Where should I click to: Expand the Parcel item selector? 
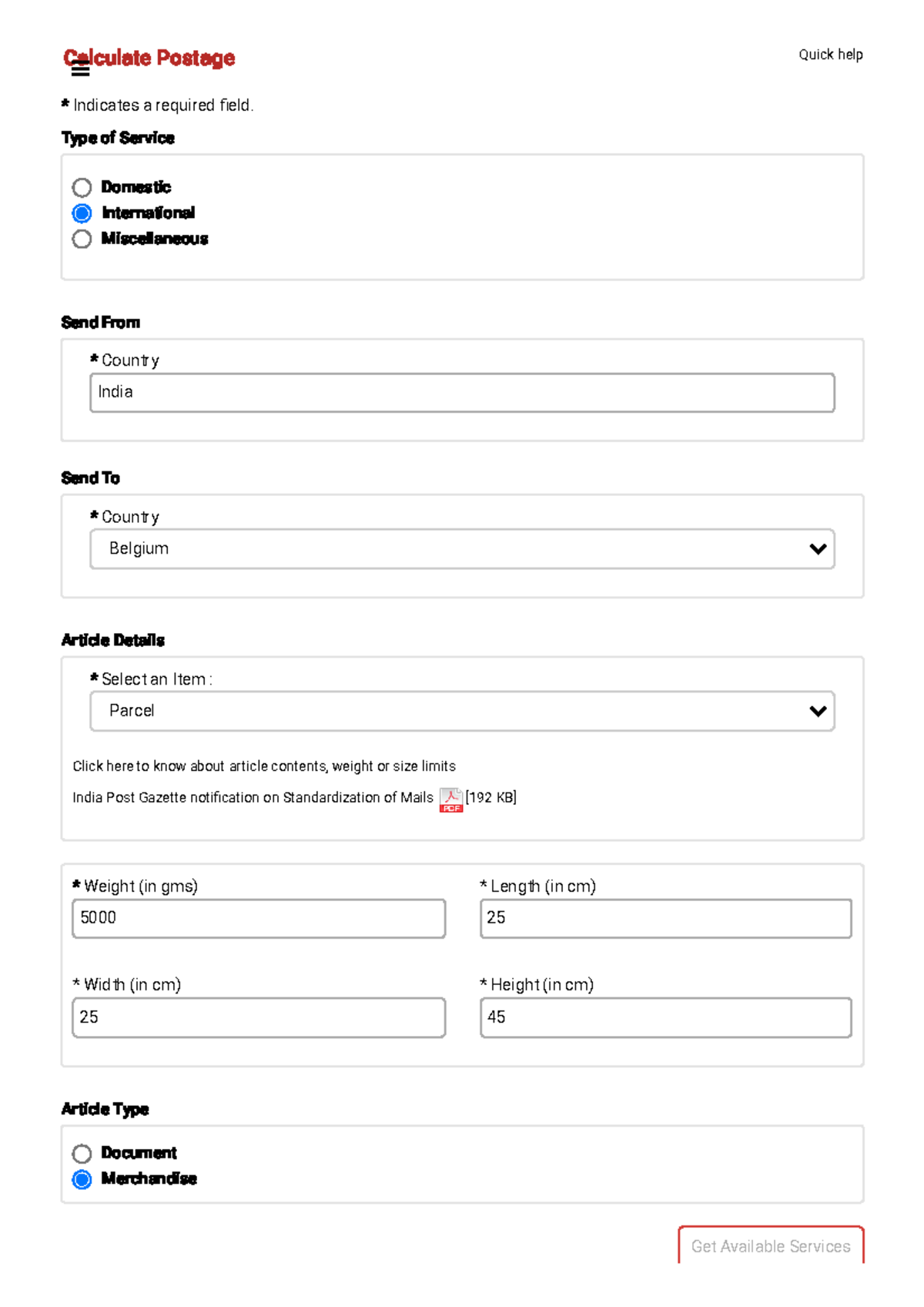click(462, 710)
